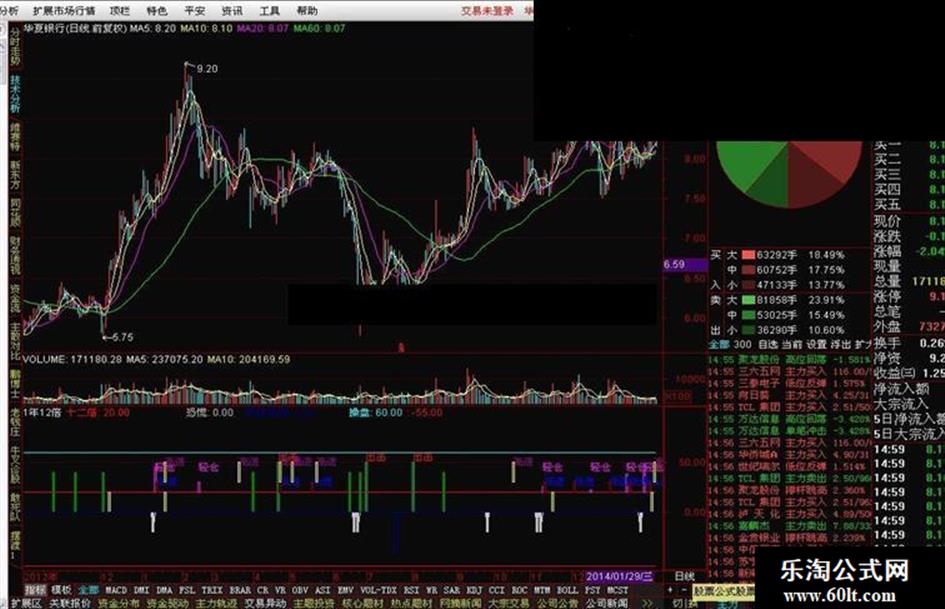The image size is (945, 609).
Task: Click the capital flow pie chart
Action: [x=789, y=174]
